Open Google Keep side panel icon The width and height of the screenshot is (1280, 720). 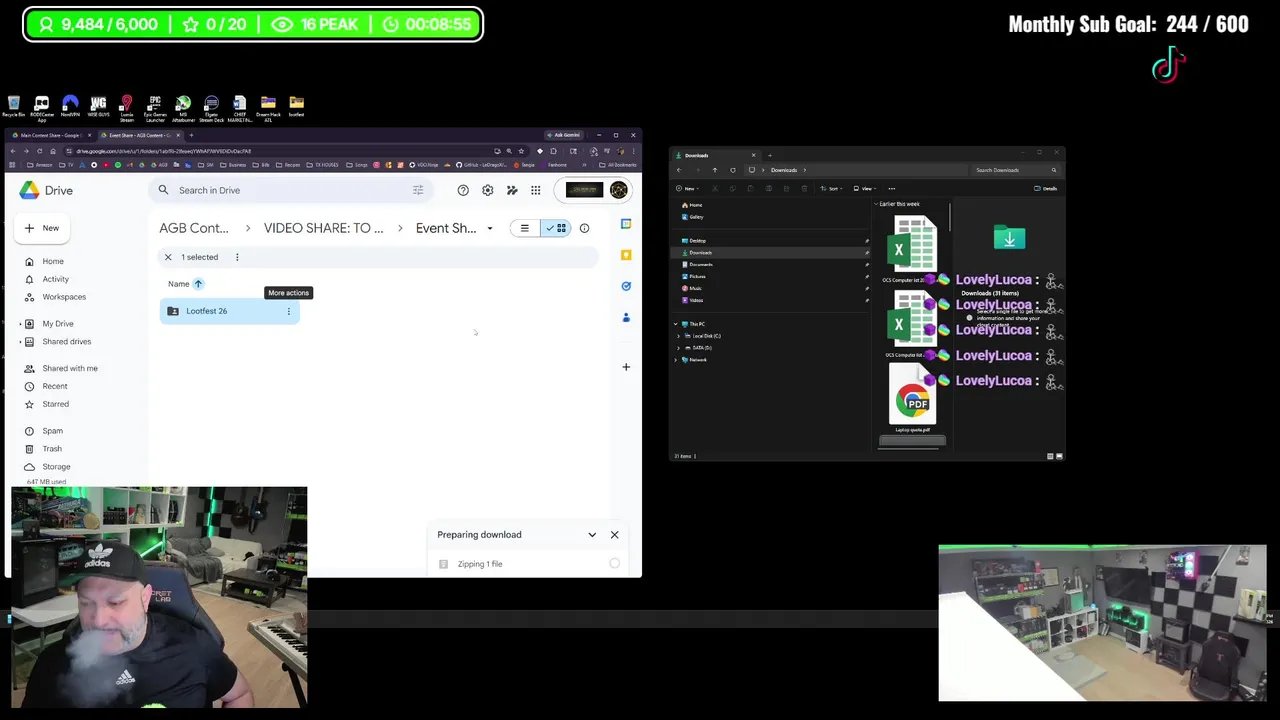626,255
